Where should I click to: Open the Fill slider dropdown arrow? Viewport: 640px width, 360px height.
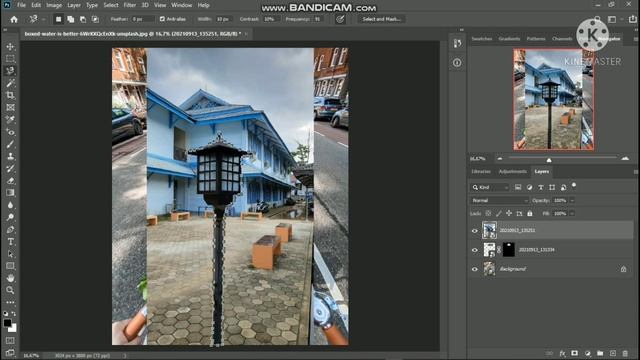click(572, 213)
